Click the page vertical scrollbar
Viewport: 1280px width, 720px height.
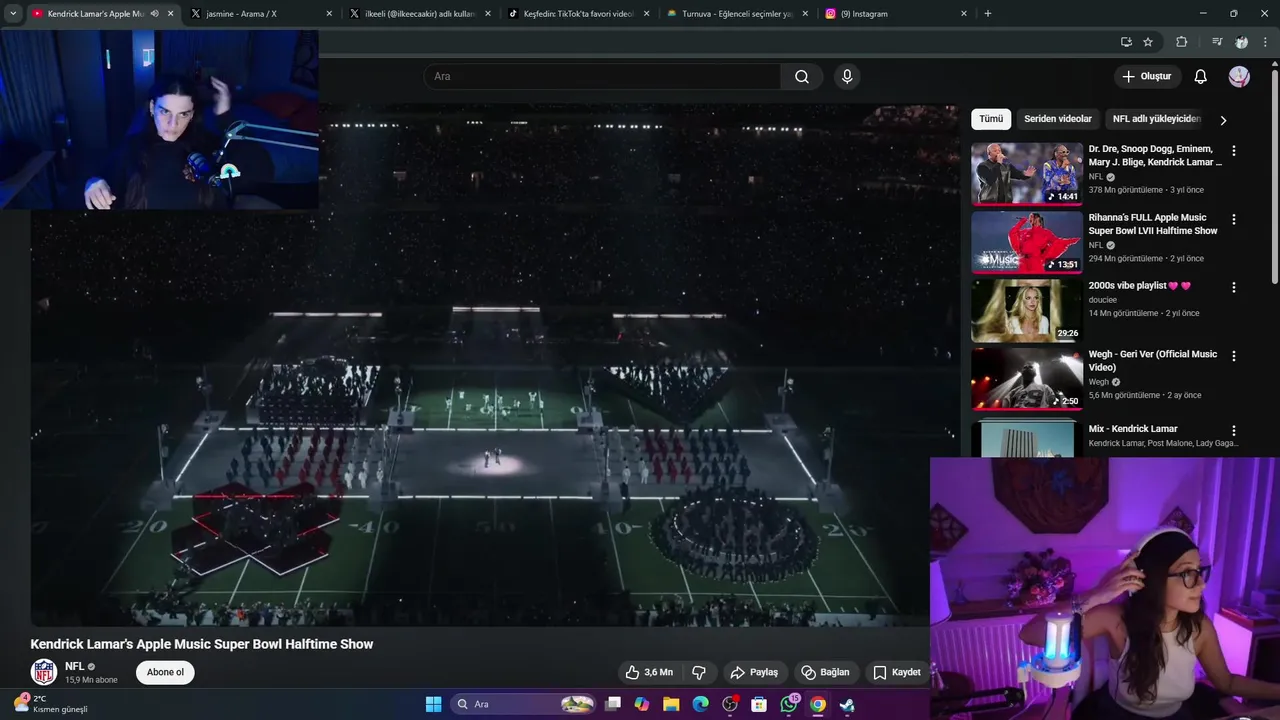(1275, 175)
